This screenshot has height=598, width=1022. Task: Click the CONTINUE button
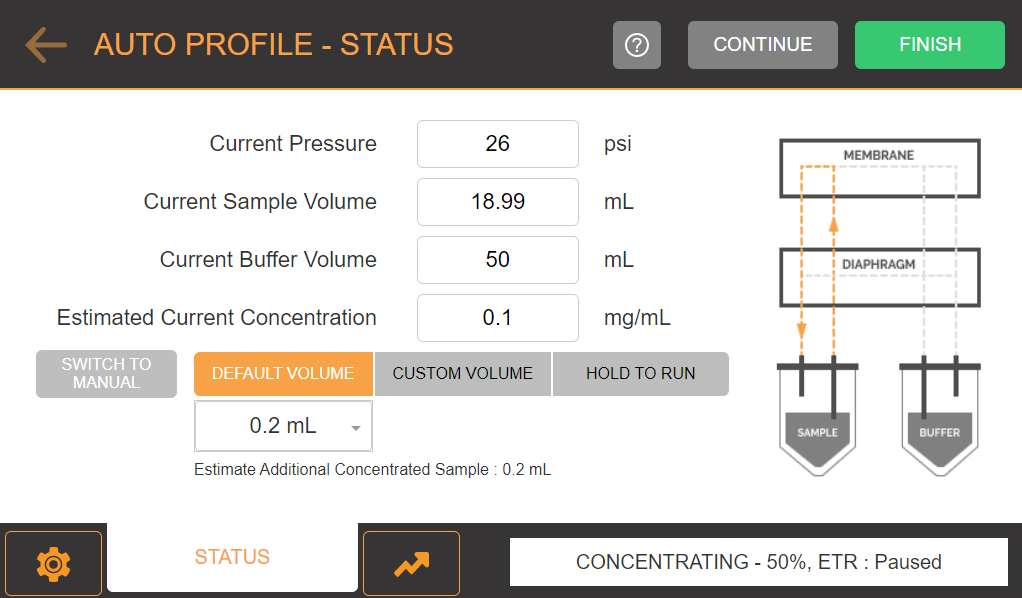click(763, 45)
